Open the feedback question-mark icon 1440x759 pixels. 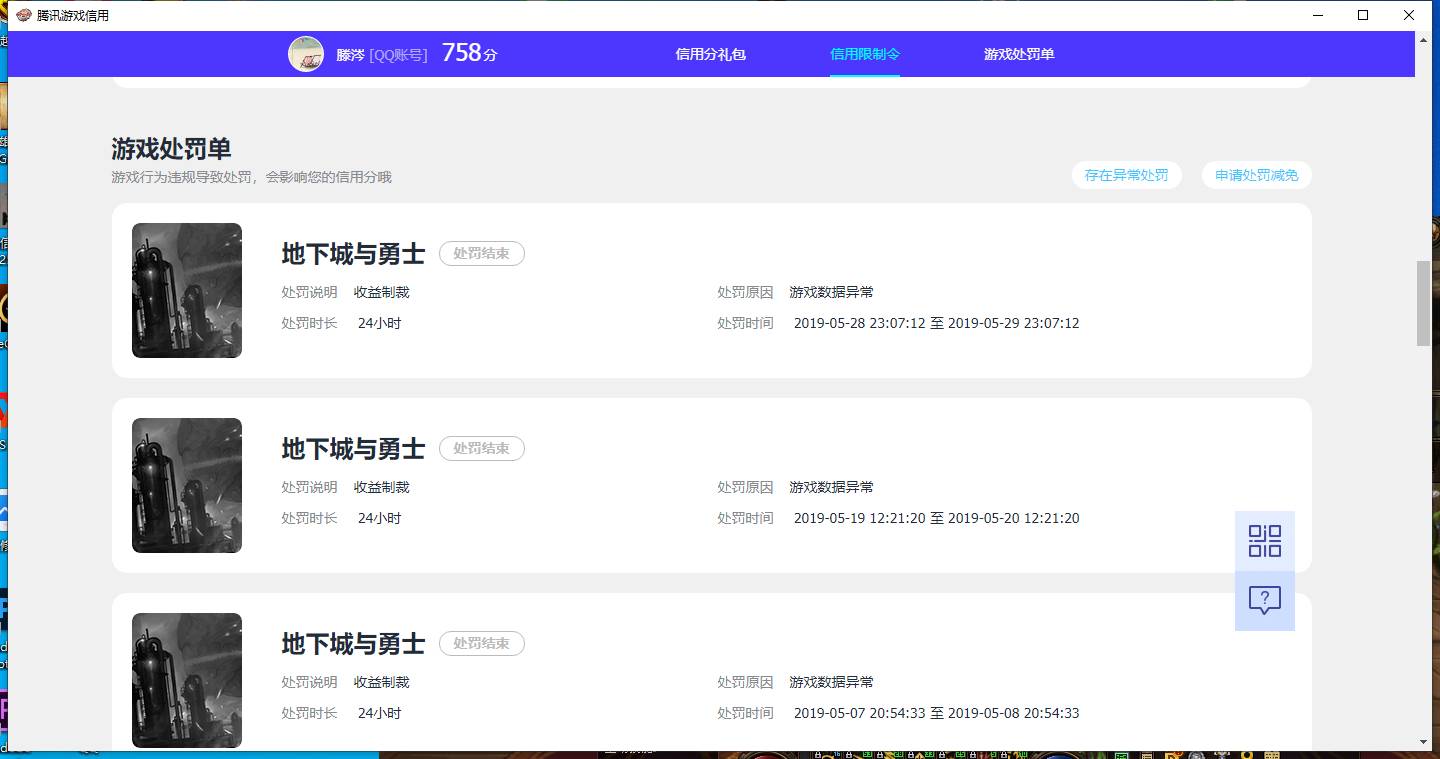pos(1265,599)
